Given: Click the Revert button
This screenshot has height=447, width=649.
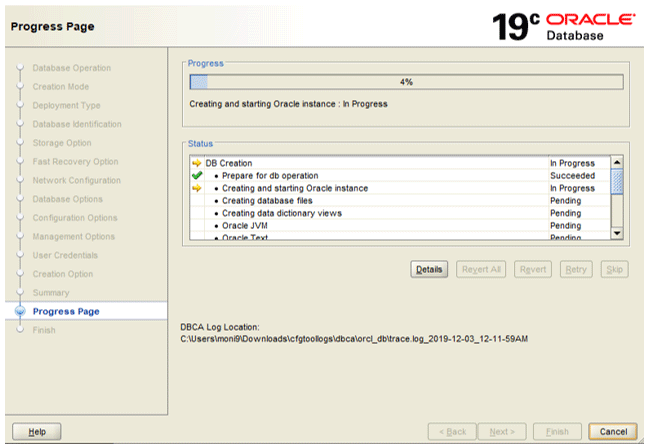Looking at the screenshot, I should (x=533, y=269).
